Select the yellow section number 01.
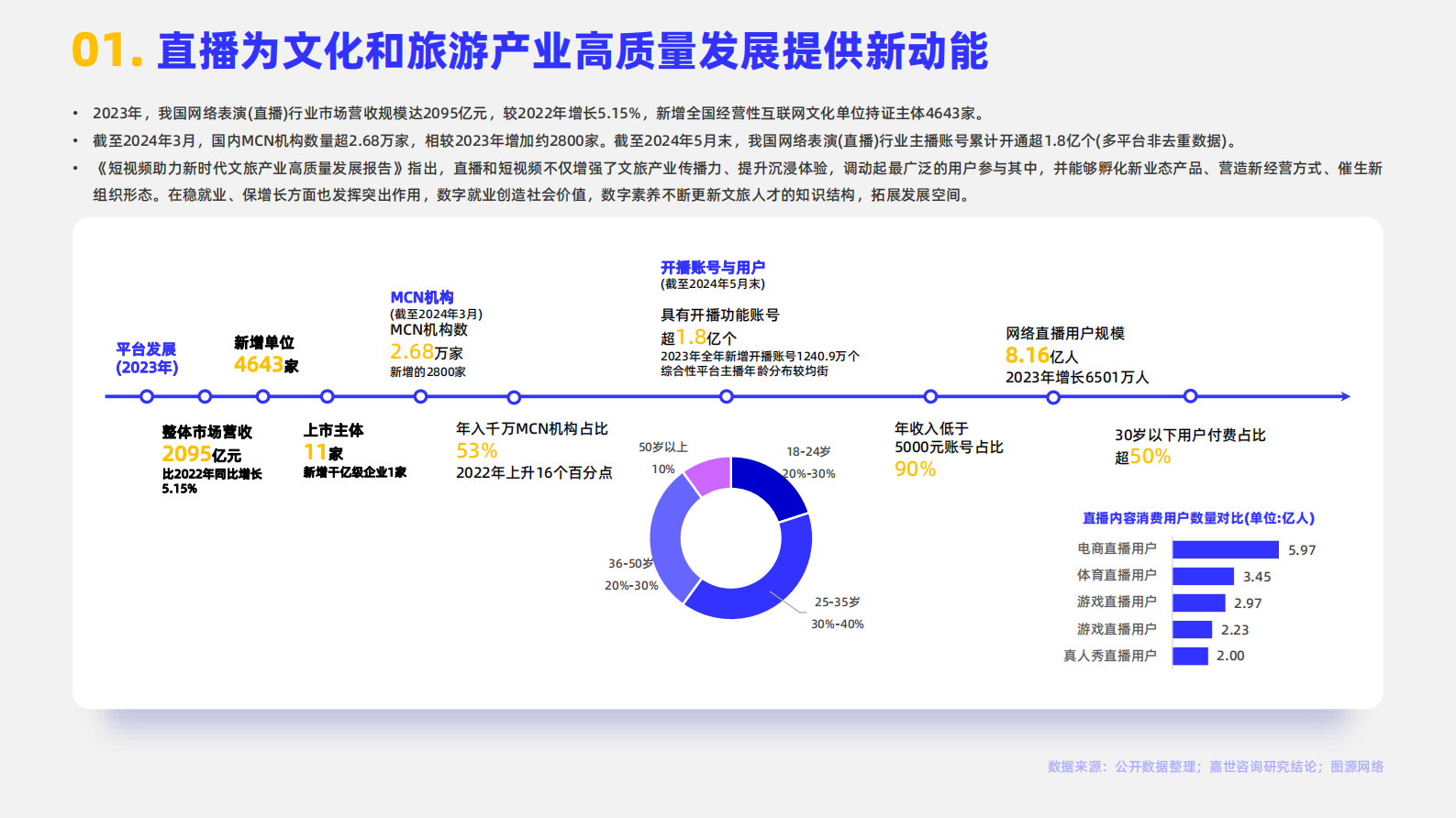Viewport: 1456px width, 818px height. click(107, 50)
